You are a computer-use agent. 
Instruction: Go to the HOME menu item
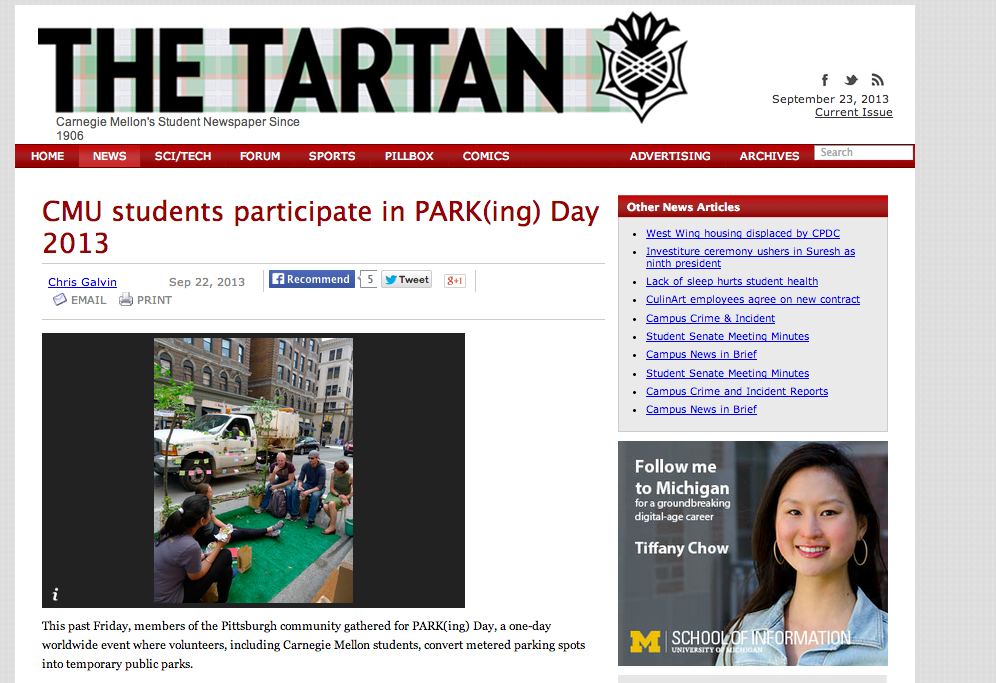pyautogui.click(x=48, y=156)
